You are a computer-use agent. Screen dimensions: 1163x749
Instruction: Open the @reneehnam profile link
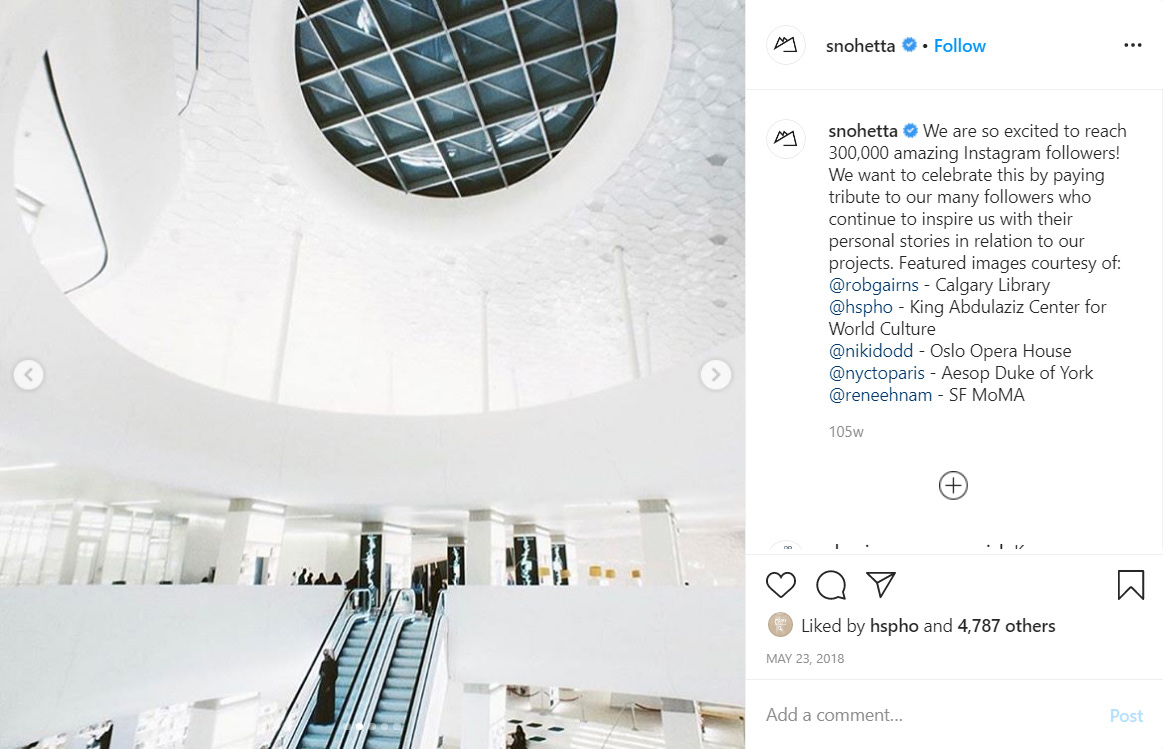point(880,395)
